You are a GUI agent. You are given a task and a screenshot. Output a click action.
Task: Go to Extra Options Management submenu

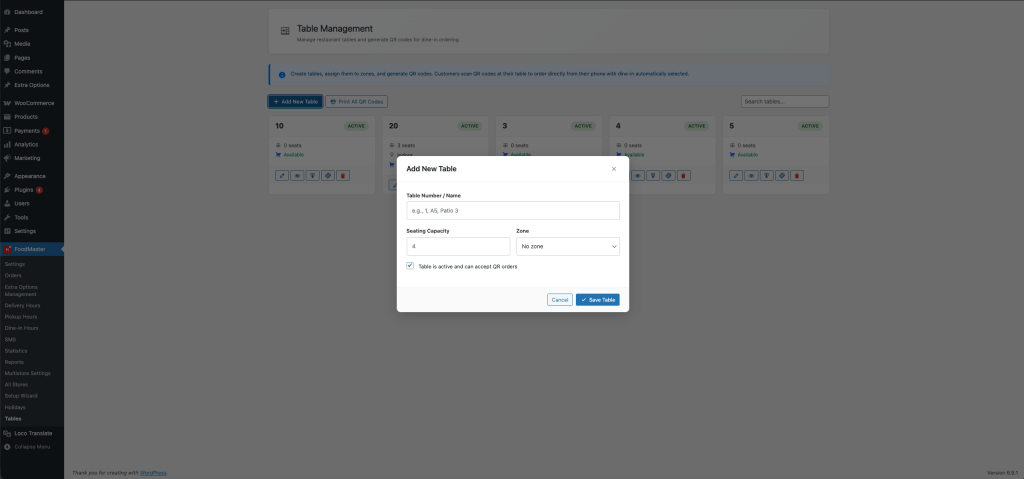(x=21, y=291)
